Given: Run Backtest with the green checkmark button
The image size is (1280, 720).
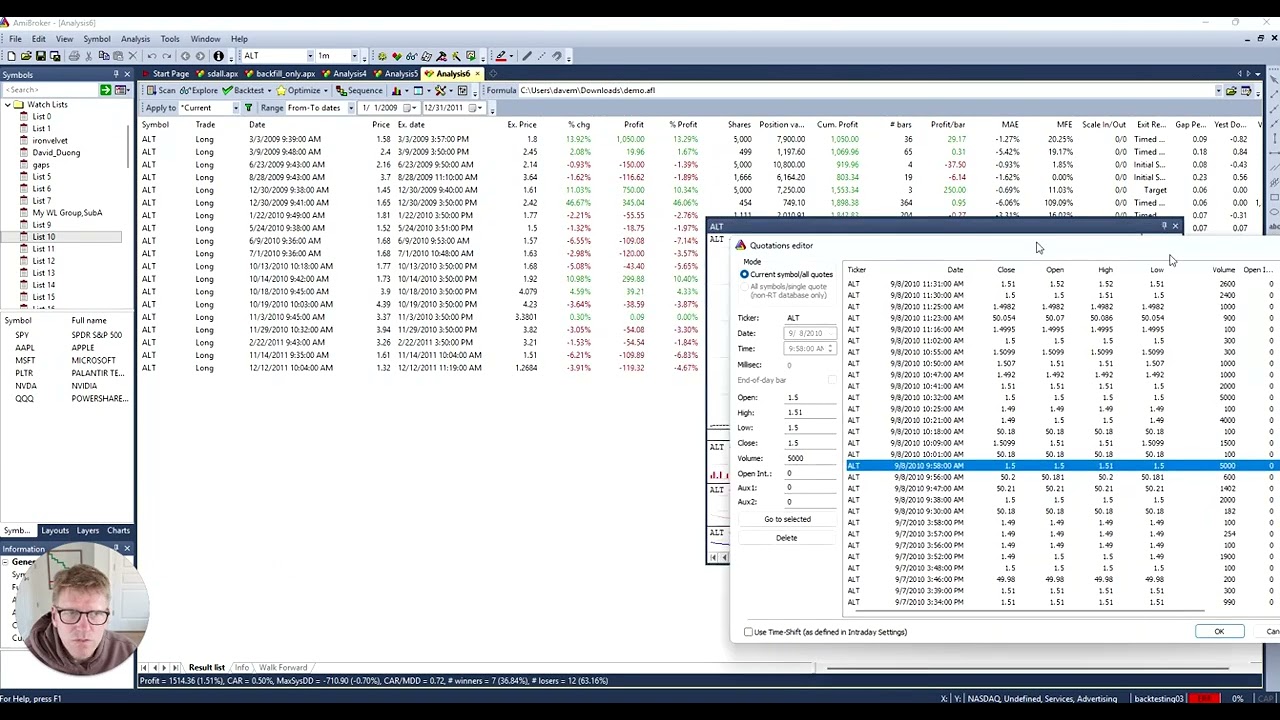Looking at the screenshot, I should point(243,90).
